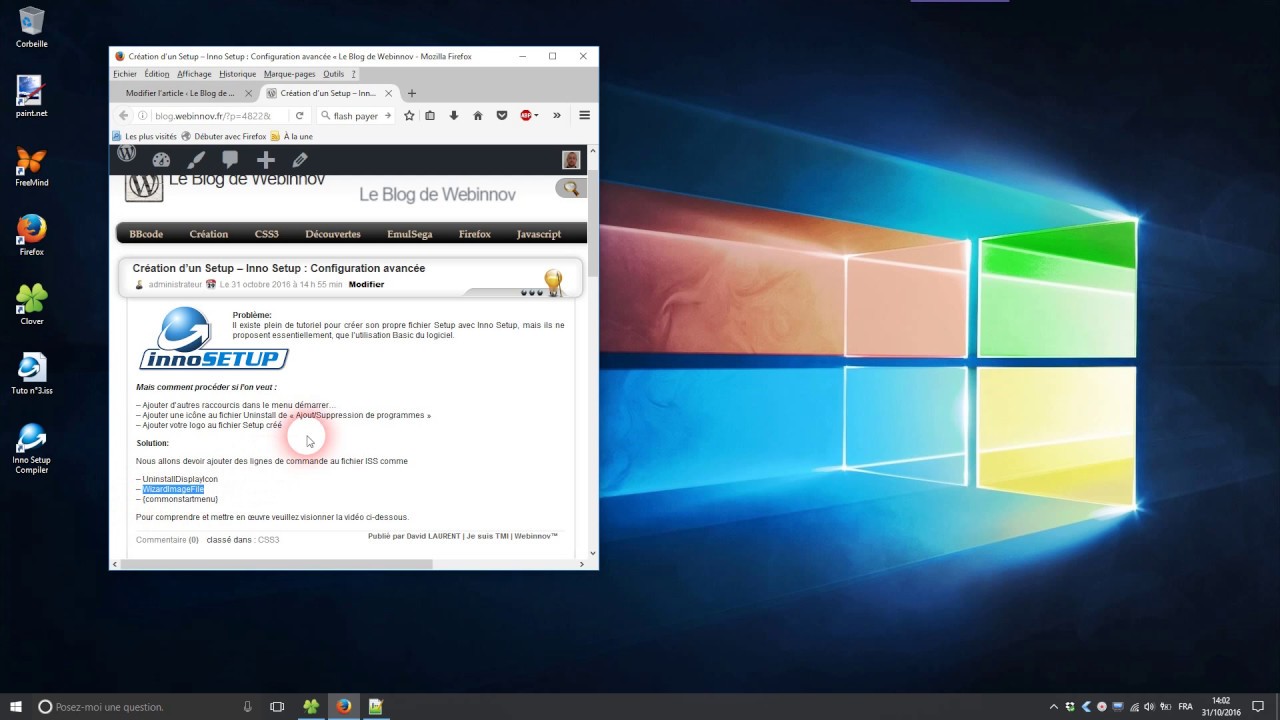Go to the Firefox home page icon

(x=478, y=116)
